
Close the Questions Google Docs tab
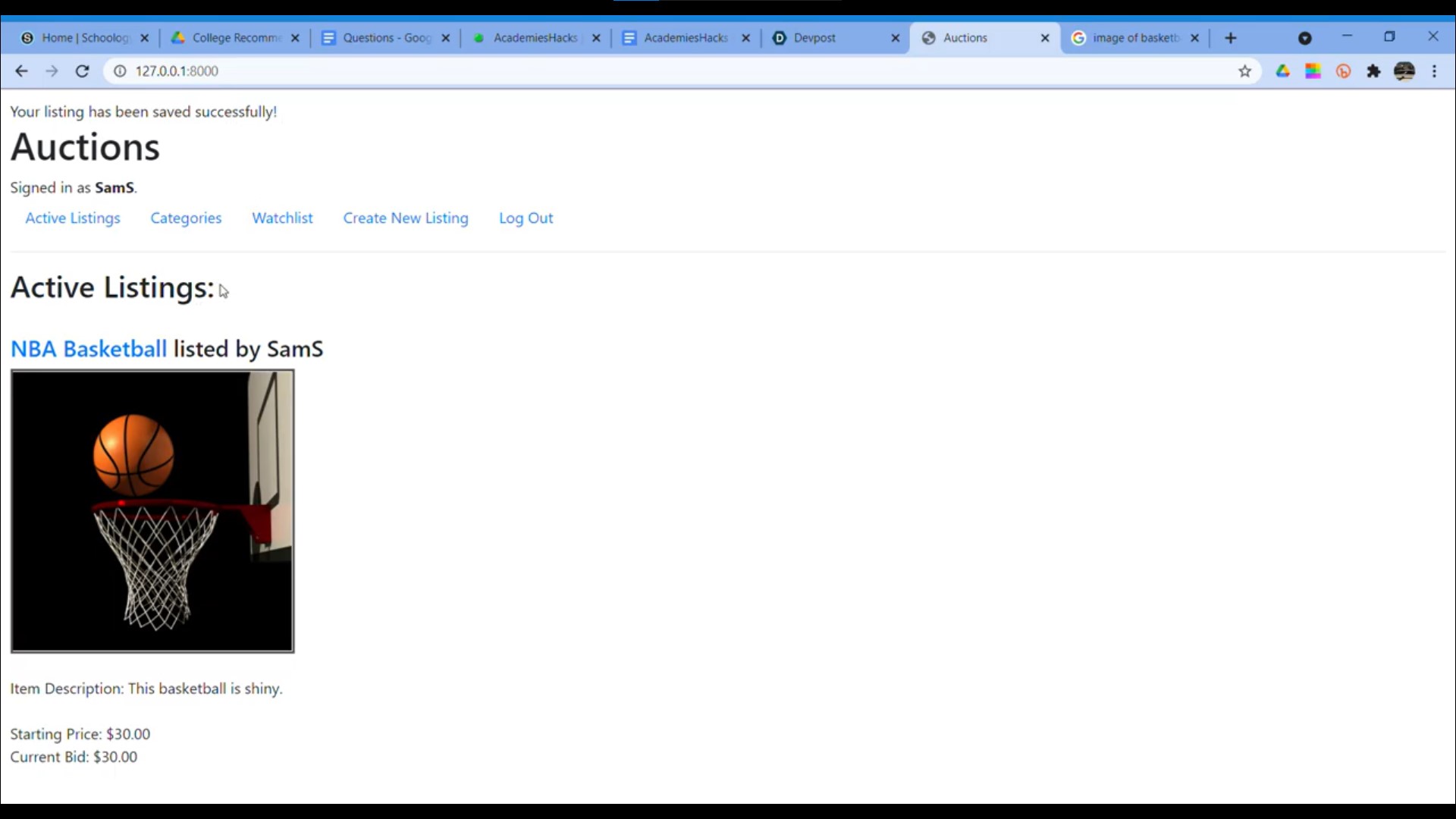tap(446, 38)
